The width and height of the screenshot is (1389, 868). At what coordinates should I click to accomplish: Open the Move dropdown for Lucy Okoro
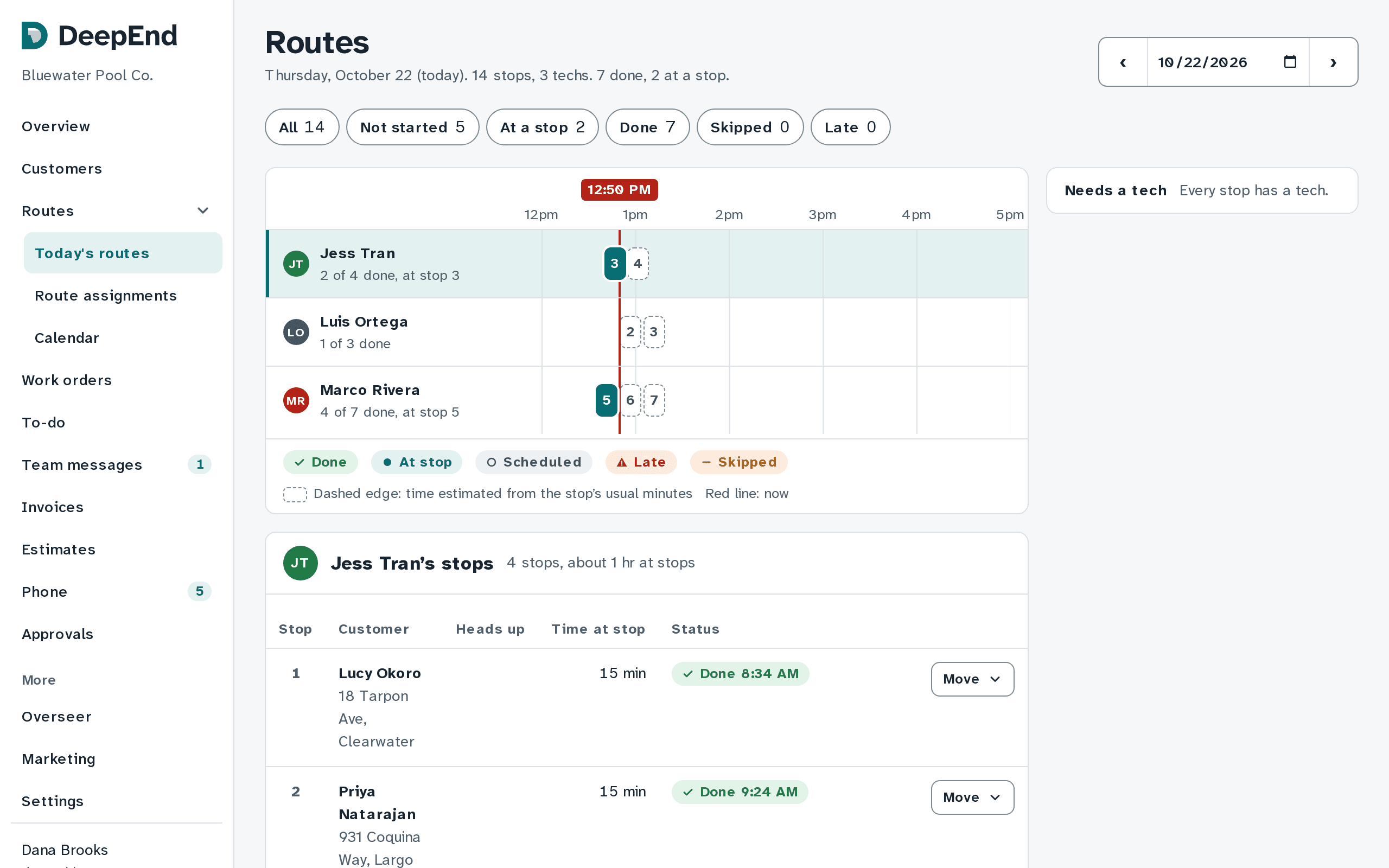(x=972, y=679)
